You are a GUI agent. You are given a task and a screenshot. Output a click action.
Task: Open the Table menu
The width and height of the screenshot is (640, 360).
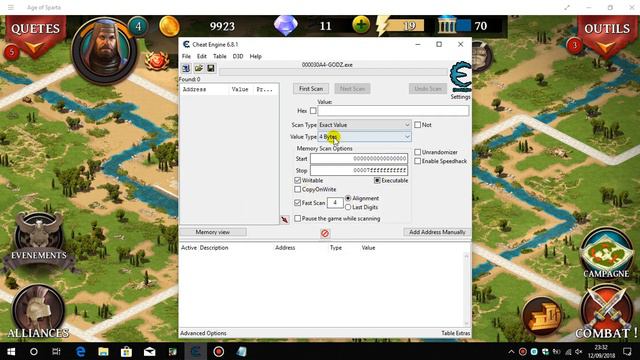click(220, 56)
